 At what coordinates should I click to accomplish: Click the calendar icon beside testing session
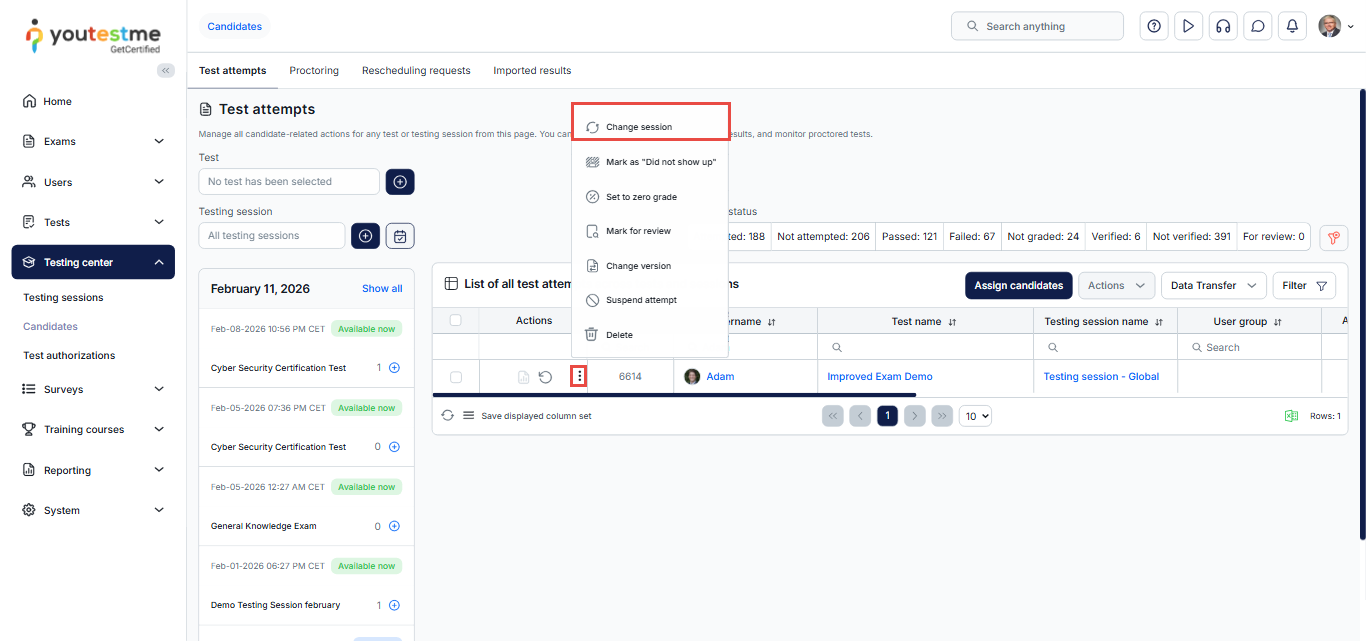point(400,236)
